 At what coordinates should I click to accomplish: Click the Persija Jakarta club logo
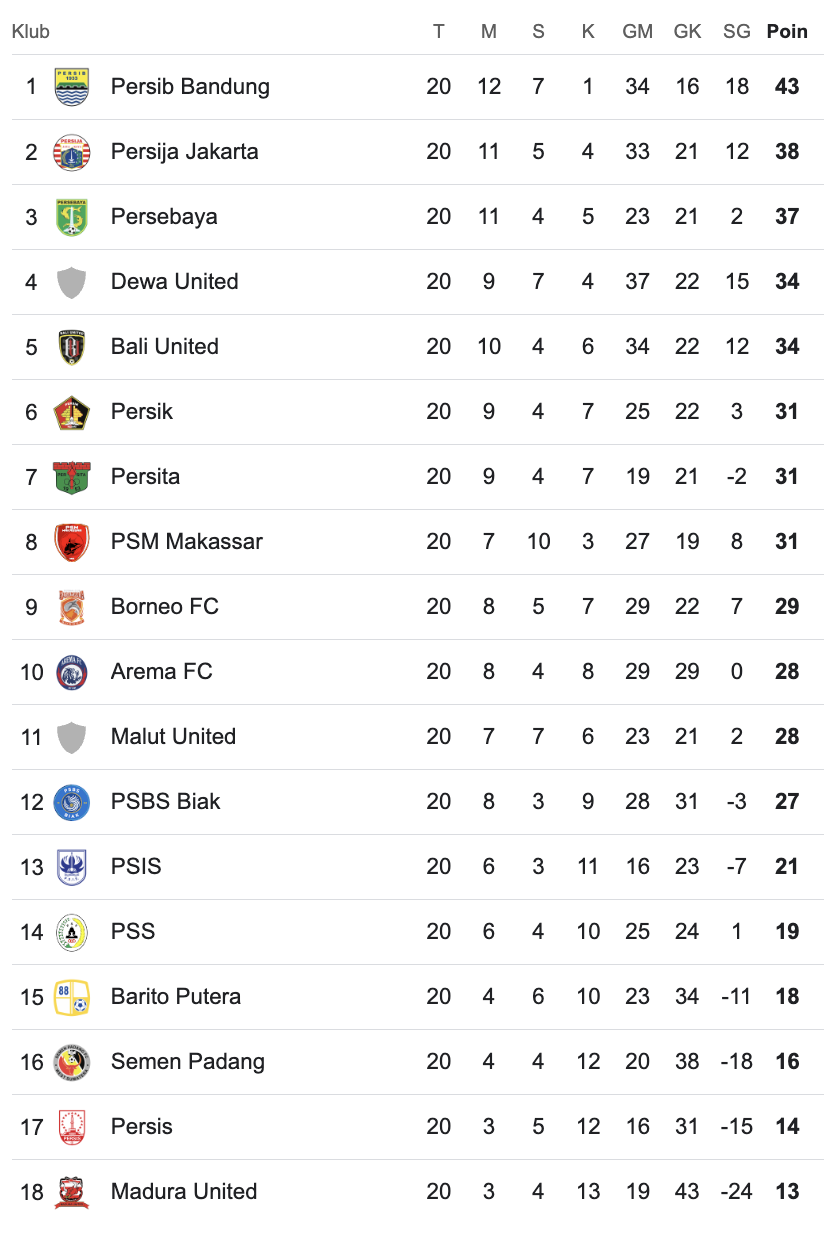[x=72, y=152]
